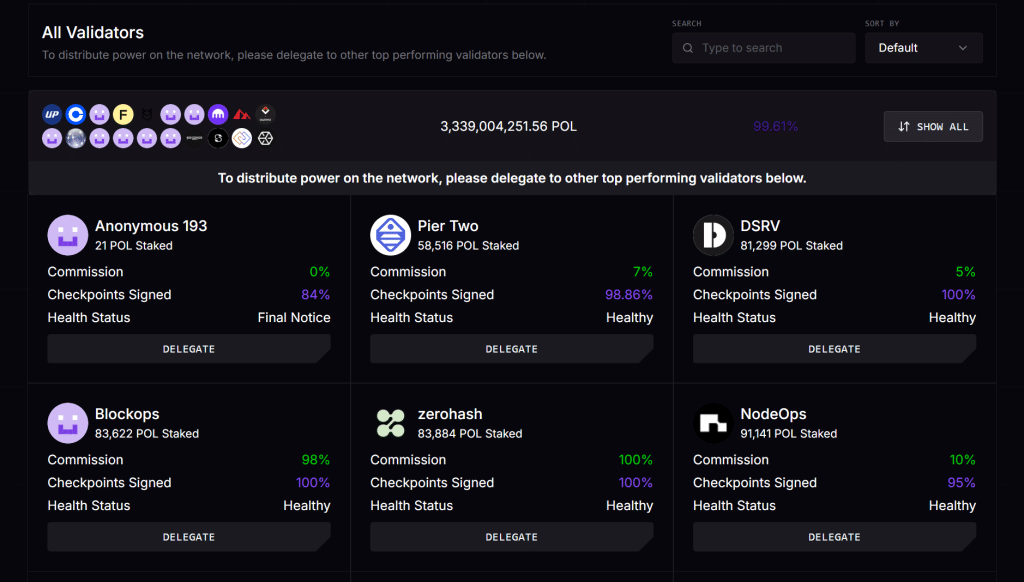Click NodeOps 10% commission value
The height and width of the screenshot is (582, 1024).
pos(963,460)
